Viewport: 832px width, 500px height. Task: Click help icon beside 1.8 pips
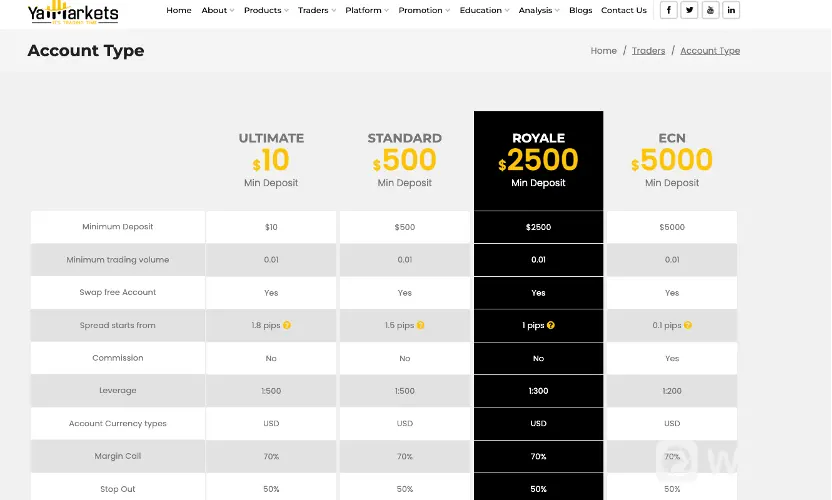coord(287,325)
